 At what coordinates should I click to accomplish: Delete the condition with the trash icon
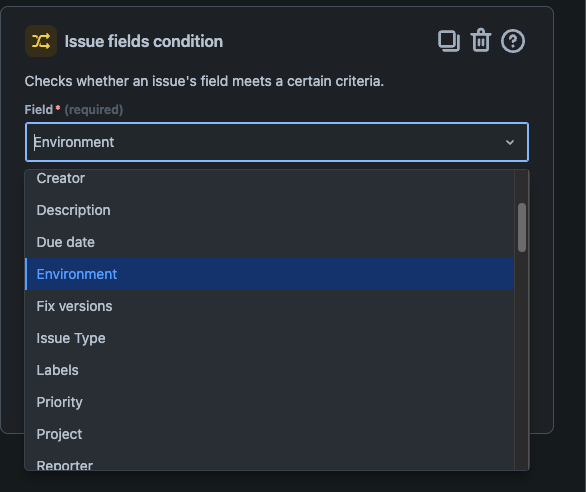point(481,40)
